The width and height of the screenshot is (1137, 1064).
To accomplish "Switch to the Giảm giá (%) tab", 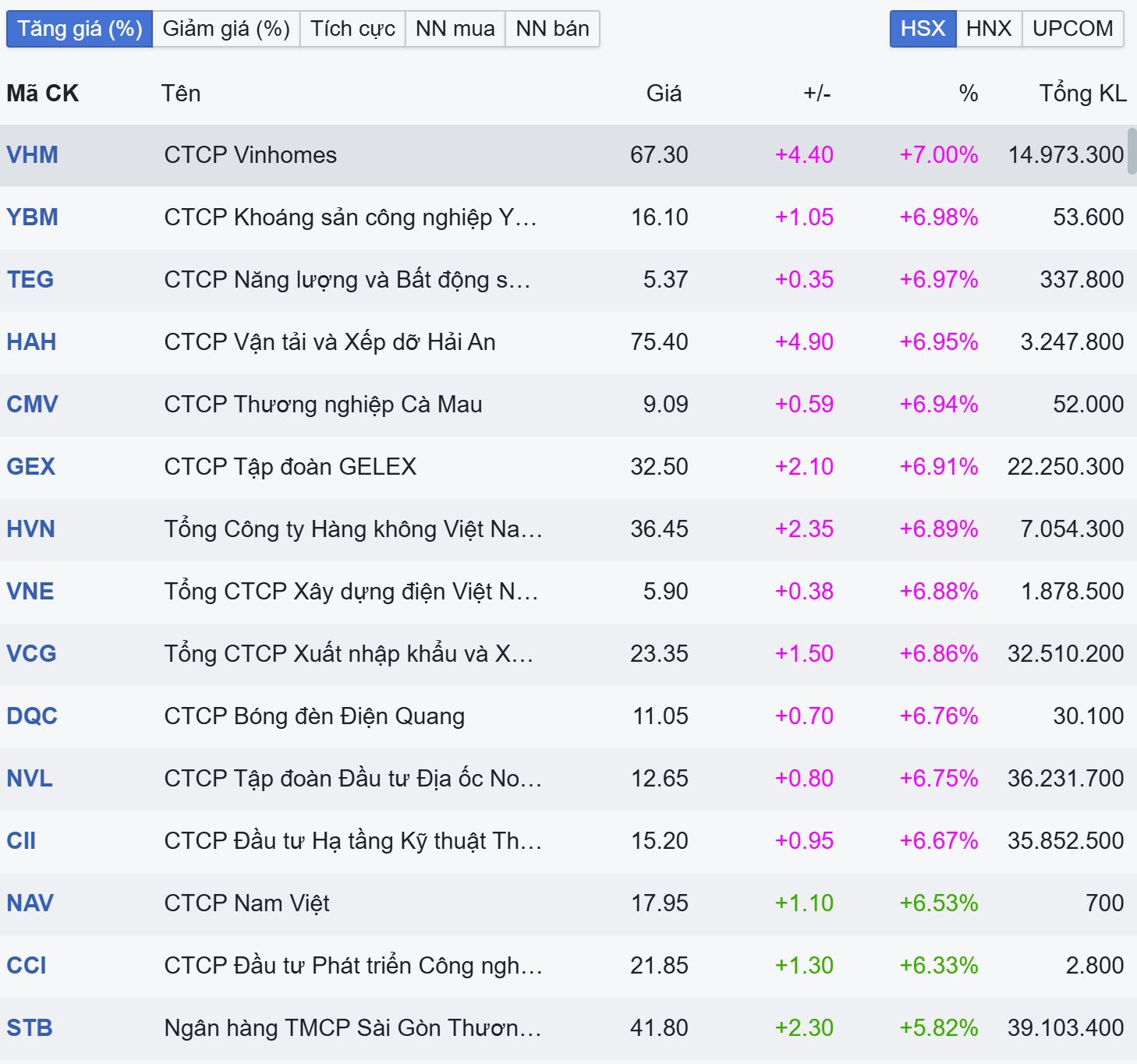I will (x=226, y=29).
